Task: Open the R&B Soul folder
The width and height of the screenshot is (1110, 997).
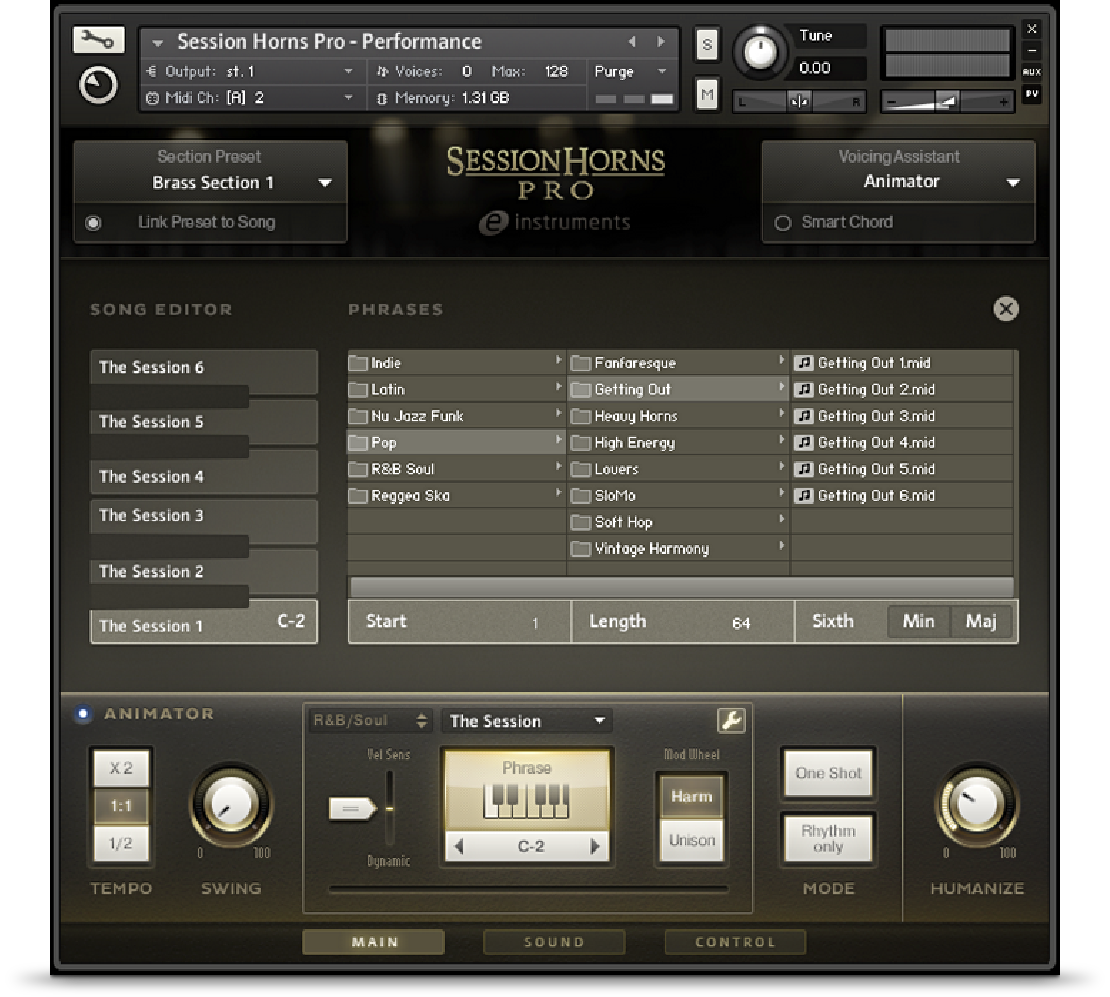Action: (456, 469)
